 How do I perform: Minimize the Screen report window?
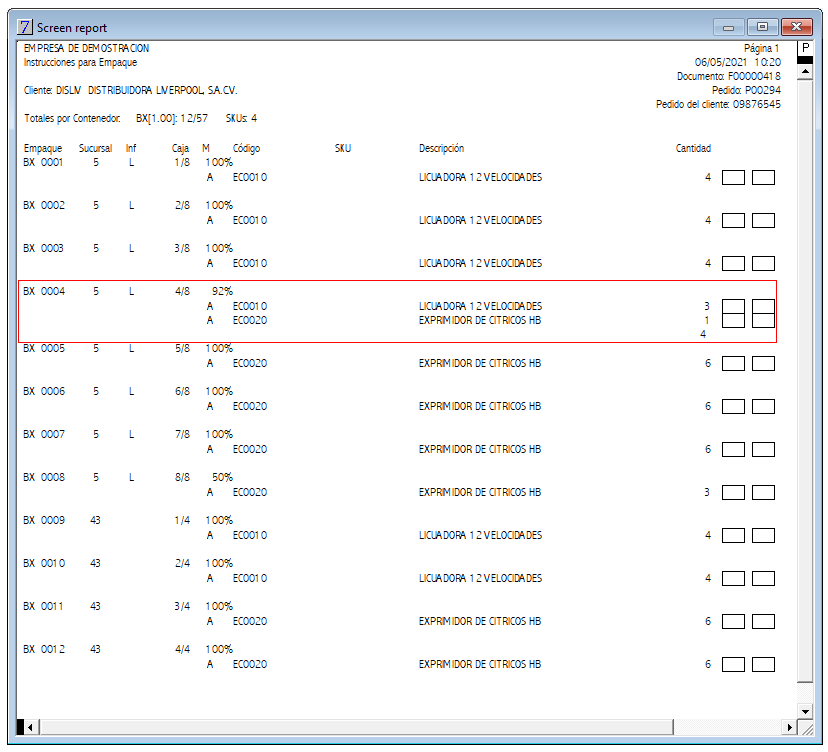(728, 27)
